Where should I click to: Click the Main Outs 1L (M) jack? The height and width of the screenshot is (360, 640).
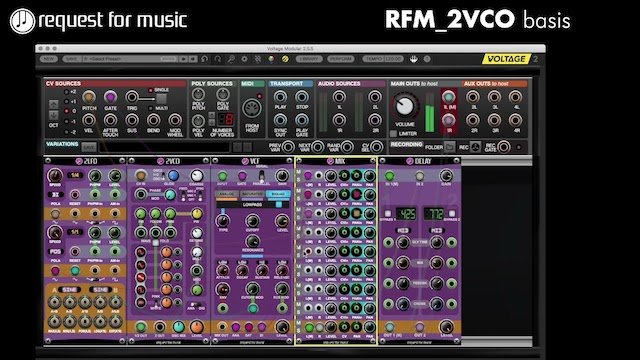(449, 97)
